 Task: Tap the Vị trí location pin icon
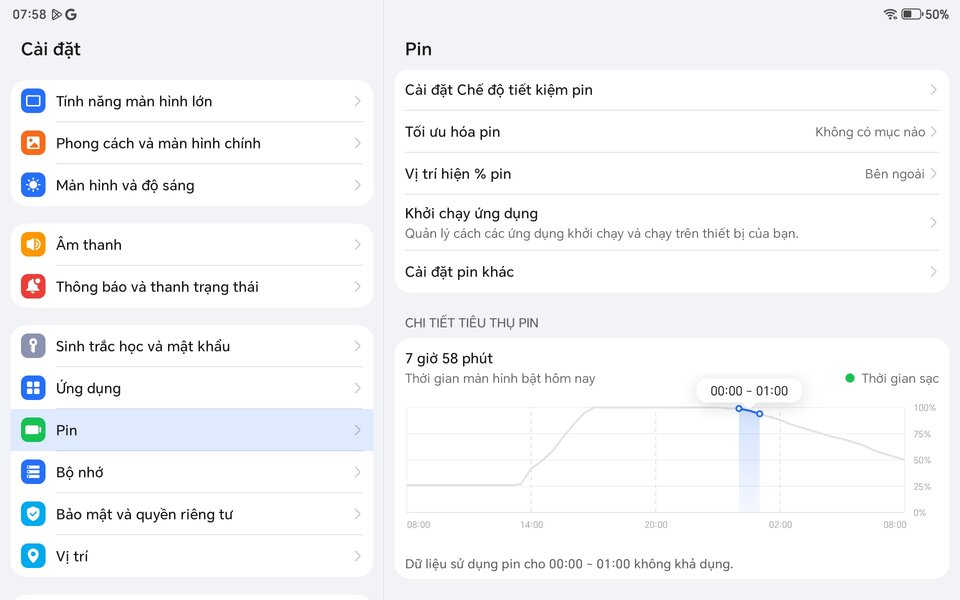pos(33,556)
